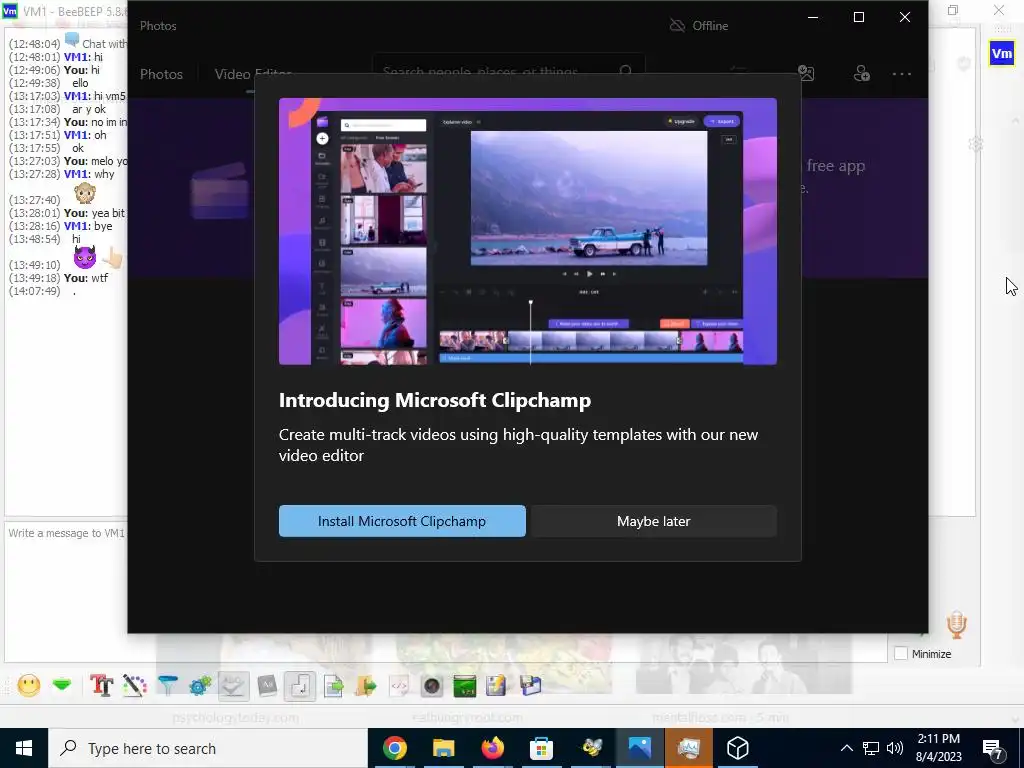
Task: Open the clock showing 2:11 PM
Action: pos(939,748)
